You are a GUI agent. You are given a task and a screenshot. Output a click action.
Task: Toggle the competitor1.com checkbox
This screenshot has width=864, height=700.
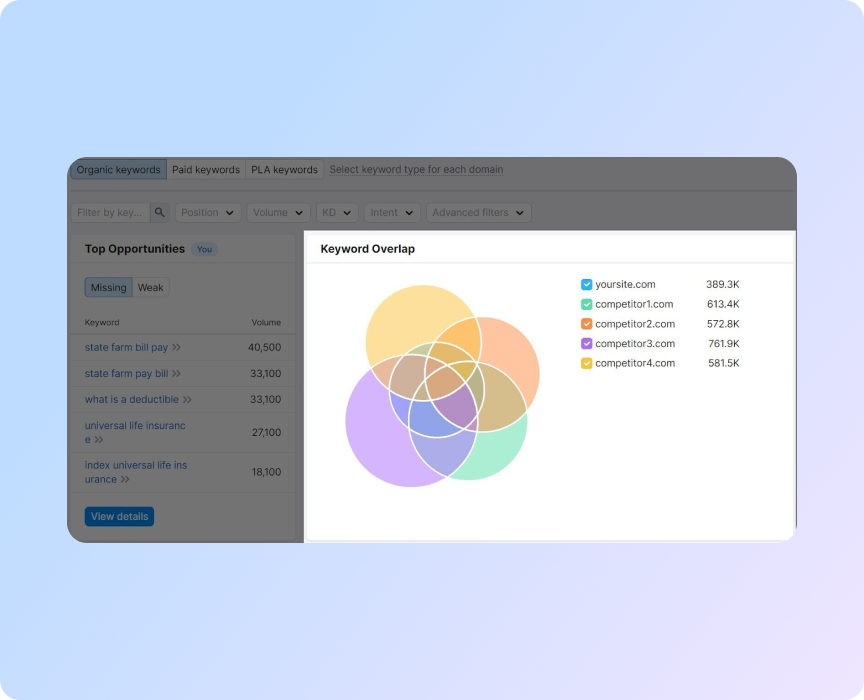click(587, 304)
